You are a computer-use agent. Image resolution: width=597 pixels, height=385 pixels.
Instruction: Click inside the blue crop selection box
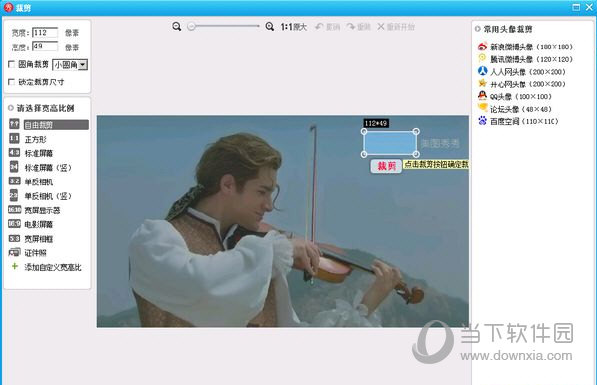click(390, 143)
